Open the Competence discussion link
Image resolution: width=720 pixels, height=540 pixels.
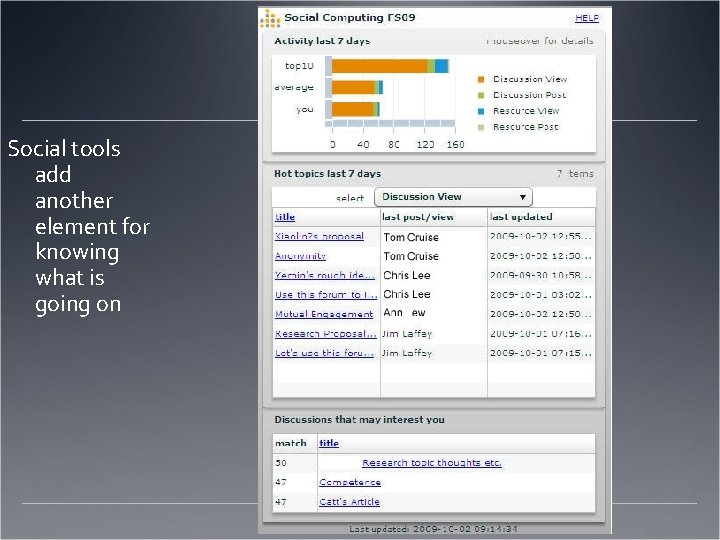pyautogui.click(x=350, y=482)
